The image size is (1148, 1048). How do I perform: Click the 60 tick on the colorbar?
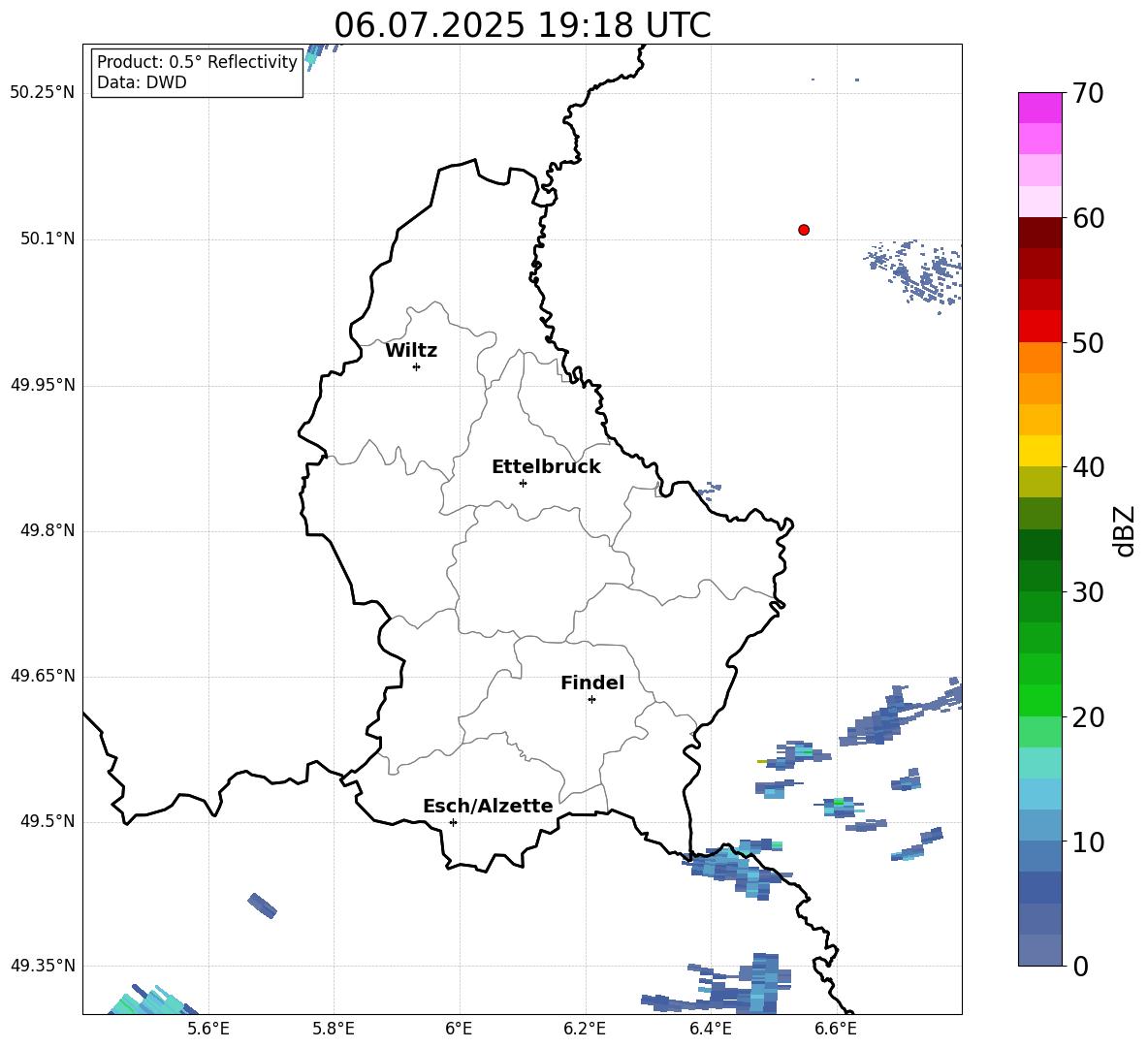click(x=1088, y=218)
